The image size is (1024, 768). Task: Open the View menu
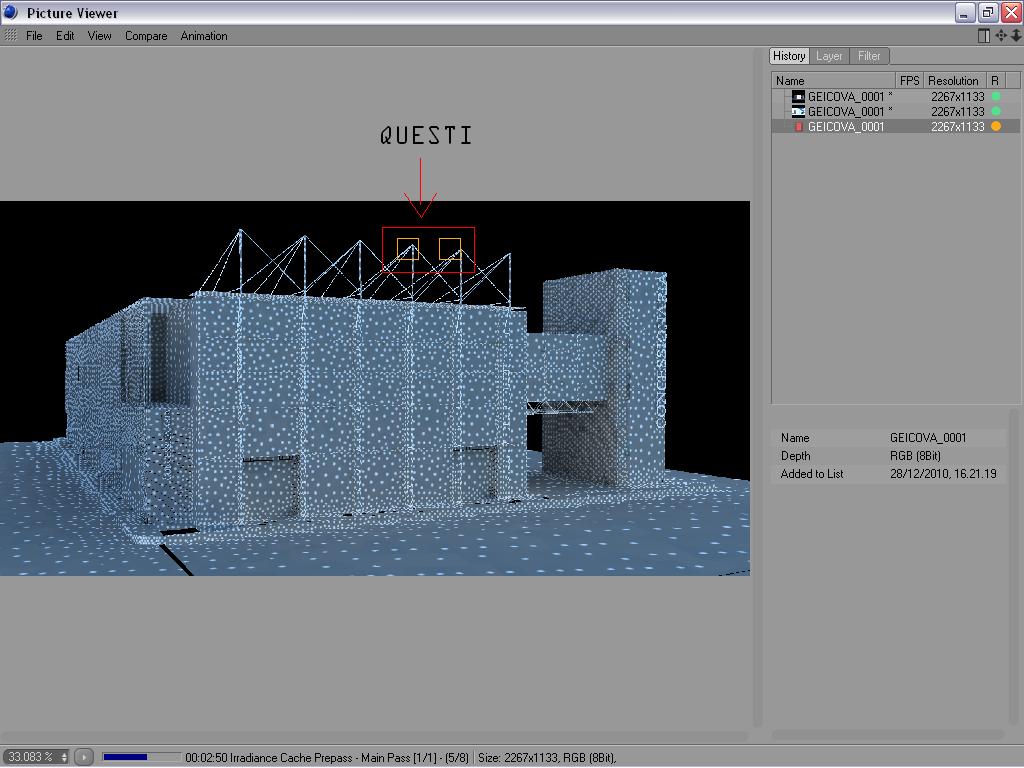click(99, 36)
